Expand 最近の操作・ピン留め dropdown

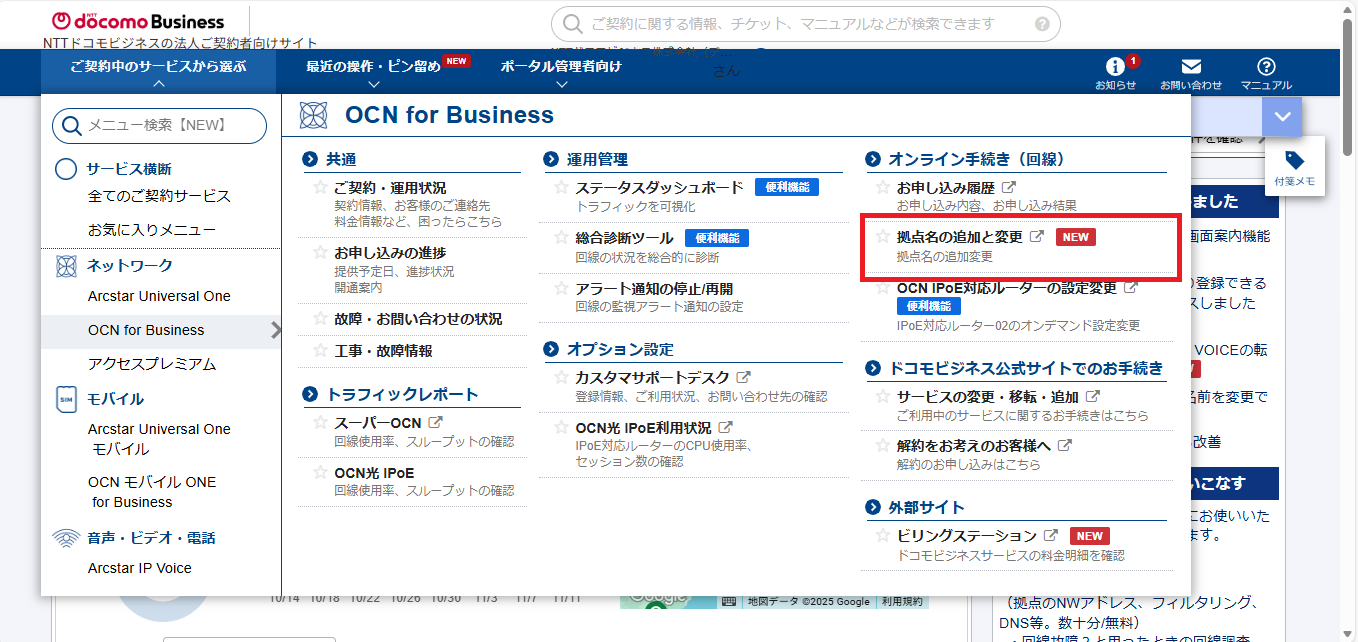click(373, 68)
